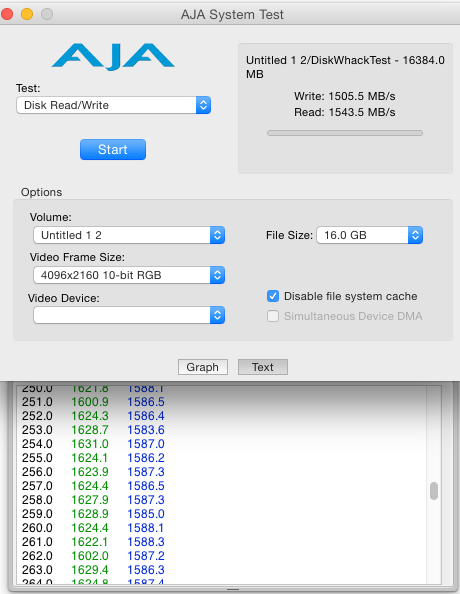Click read value 1587.2 in results

tap(146, 556)
